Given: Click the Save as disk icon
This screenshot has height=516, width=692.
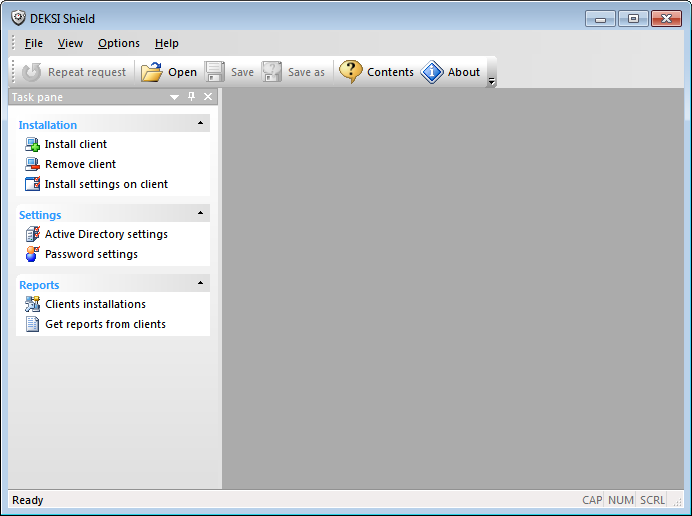Looking at the screenshot, I should [x=272, y=72].
